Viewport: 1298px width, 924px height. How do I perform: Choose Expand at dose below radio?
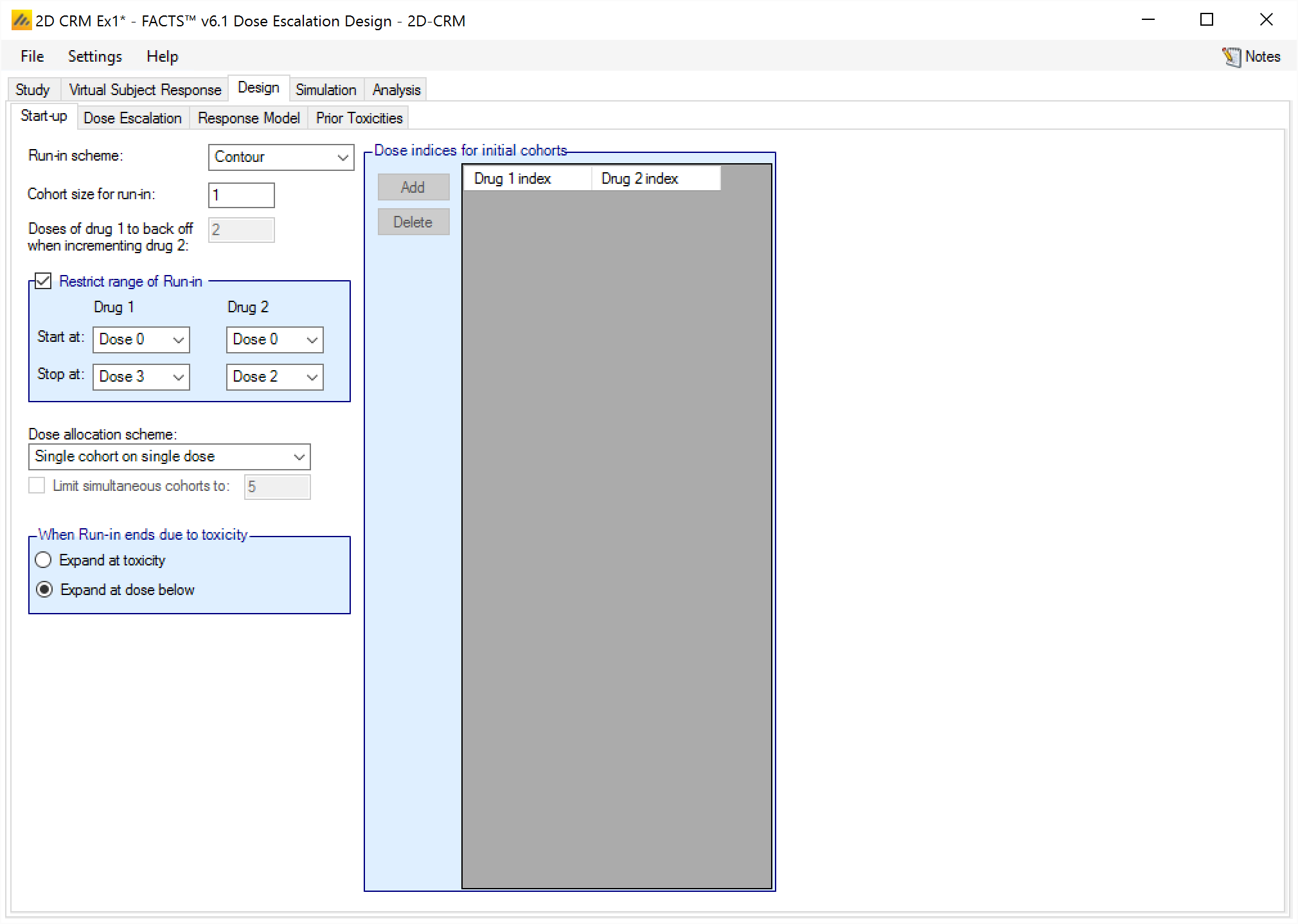point(44,590)
